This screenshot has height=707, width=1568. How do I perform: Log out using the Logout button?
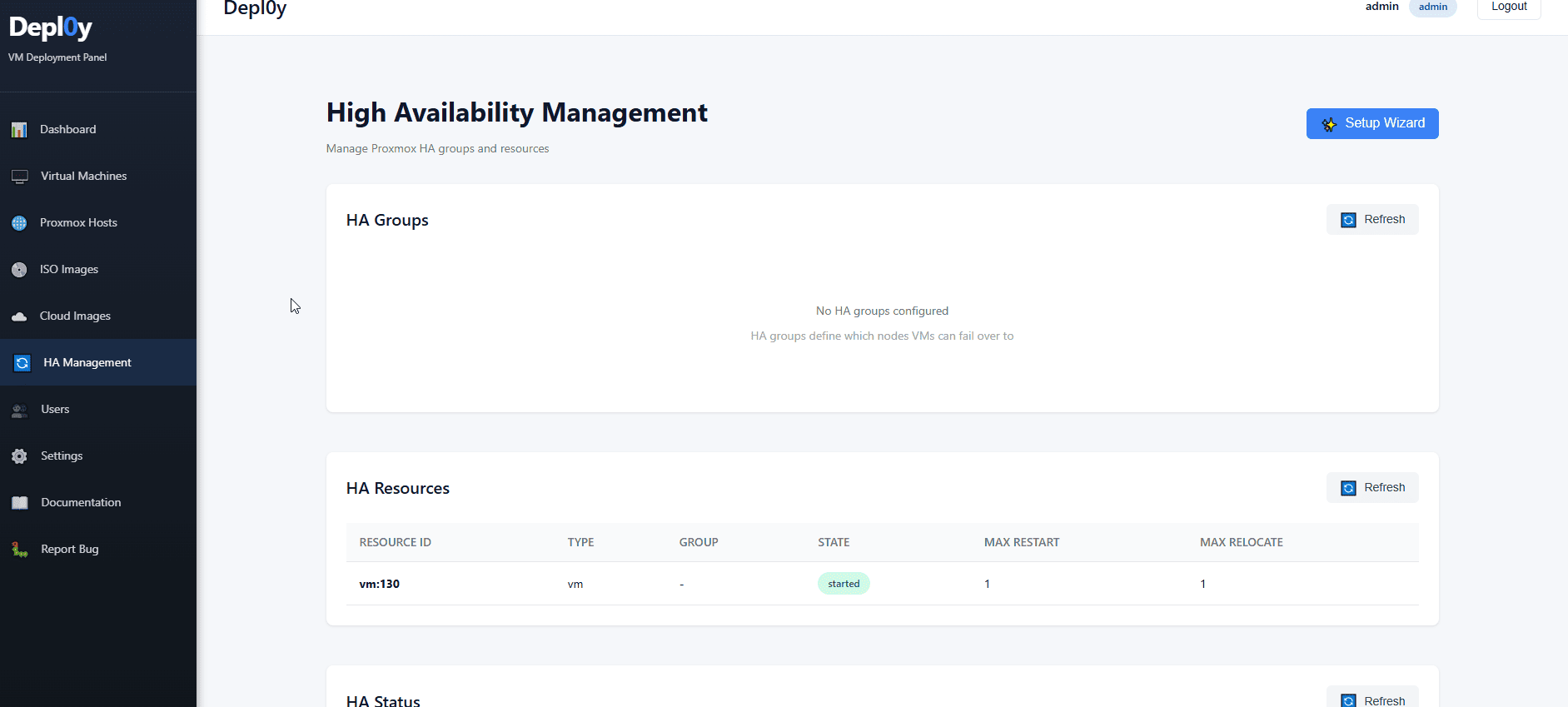click(x=1509, y=7)
